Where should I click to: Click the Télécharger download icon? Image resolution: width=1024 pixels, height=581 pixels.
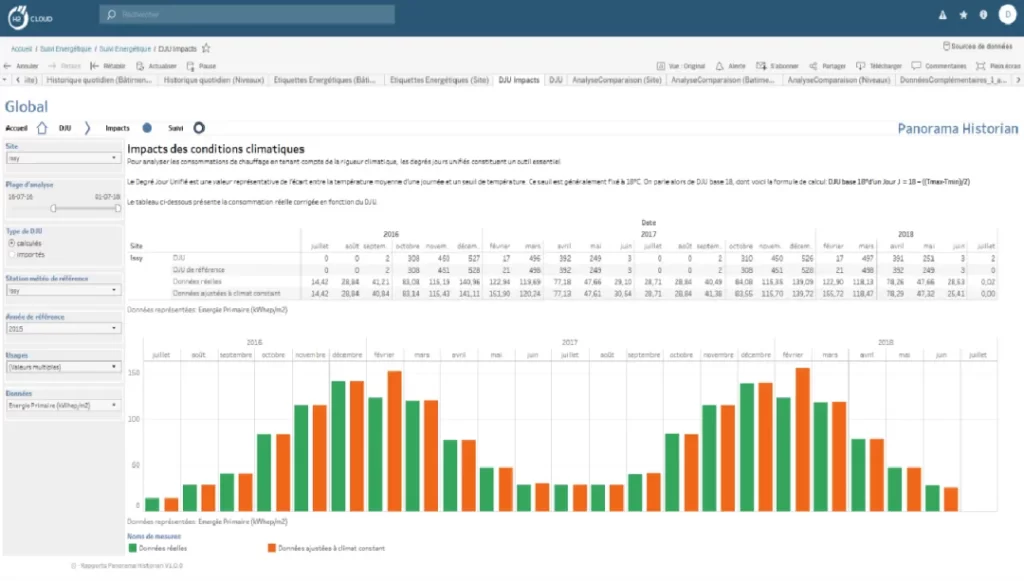coord(861,66)
